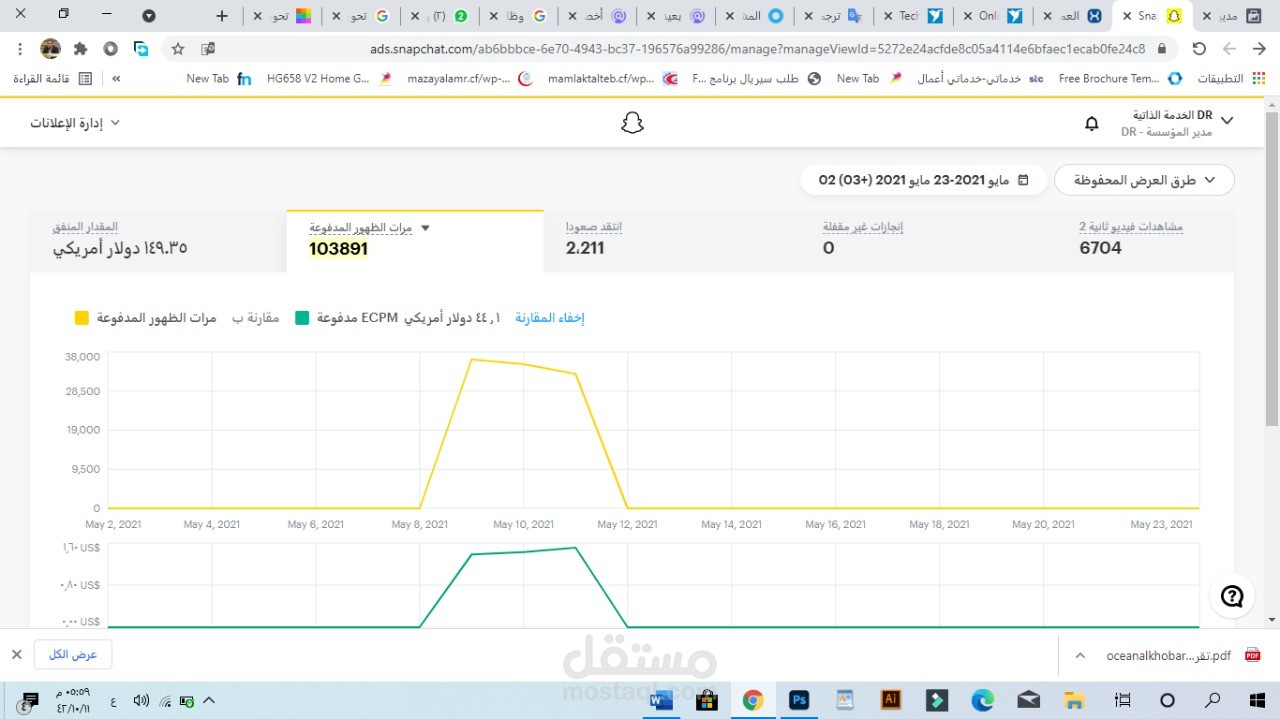Image resolution: width=1280 pixels, height=719 pixels.
Task: Open the help chat bubble icon
Action: 1232,596
